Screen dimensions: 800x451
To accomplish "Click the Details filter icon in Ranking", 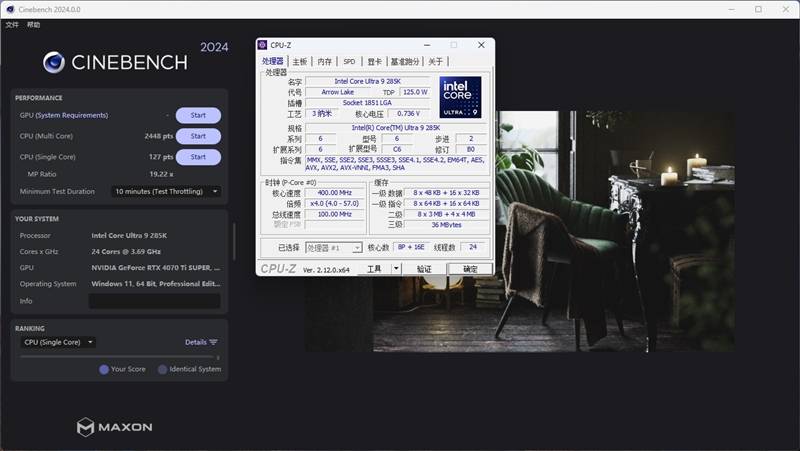I will coord(213,342).
